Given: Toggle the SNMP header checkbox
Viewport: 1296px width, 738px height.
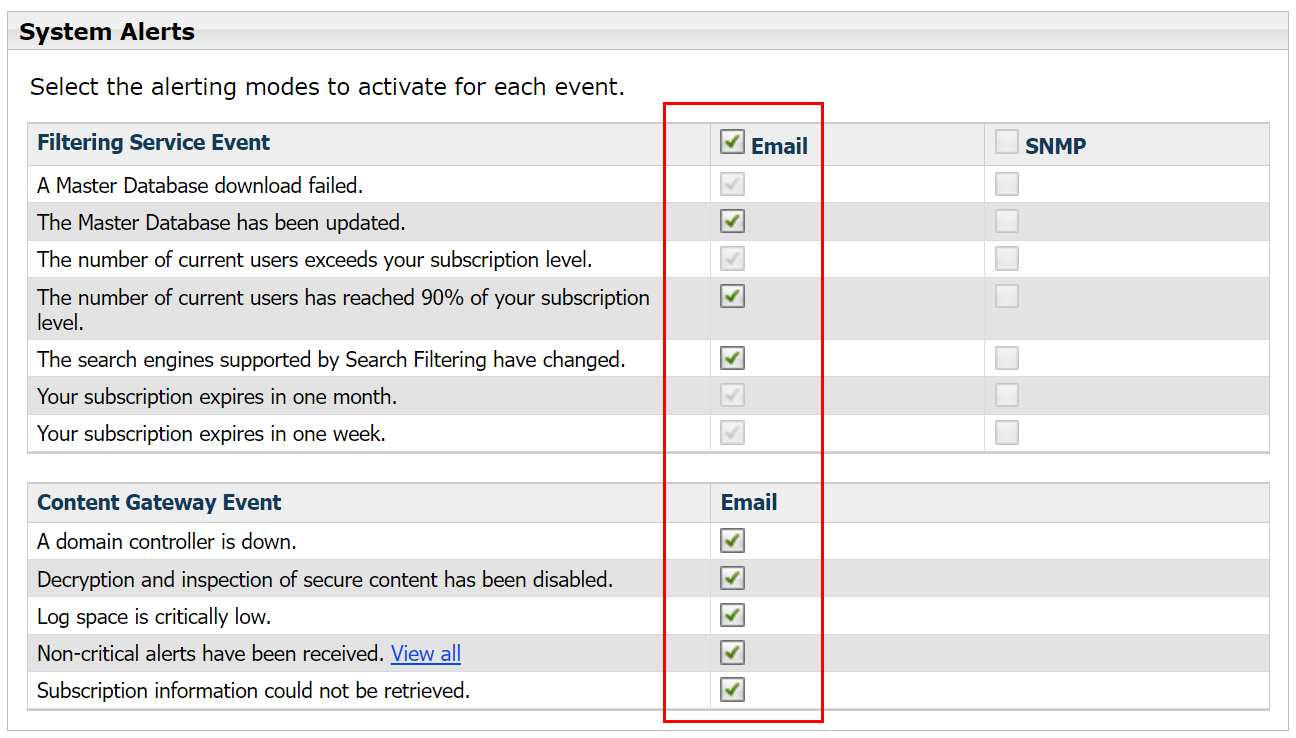Looking at the screenshot, I should pos(1007,142).
